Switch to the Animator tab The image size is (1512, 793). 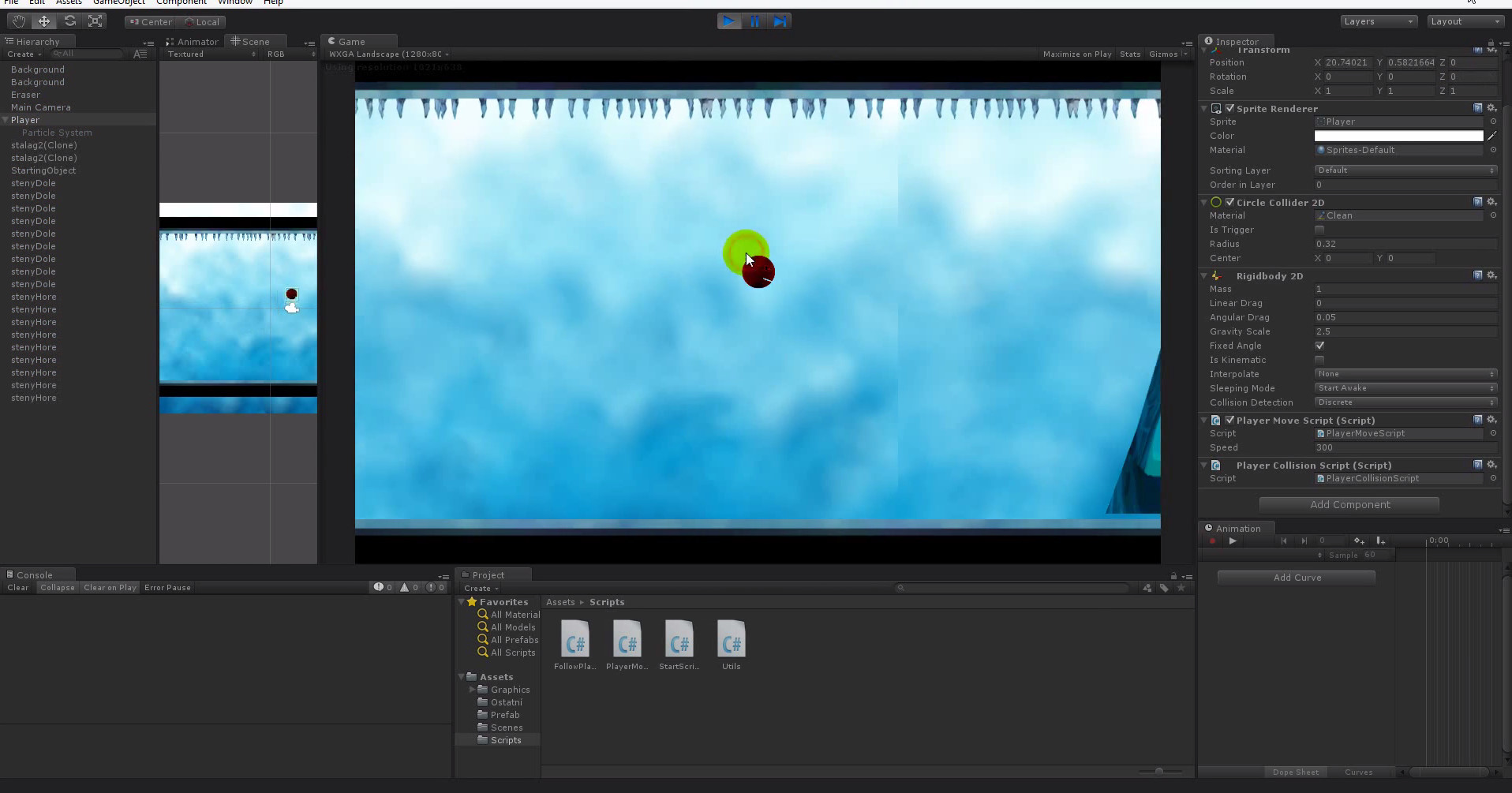(193, 42)
